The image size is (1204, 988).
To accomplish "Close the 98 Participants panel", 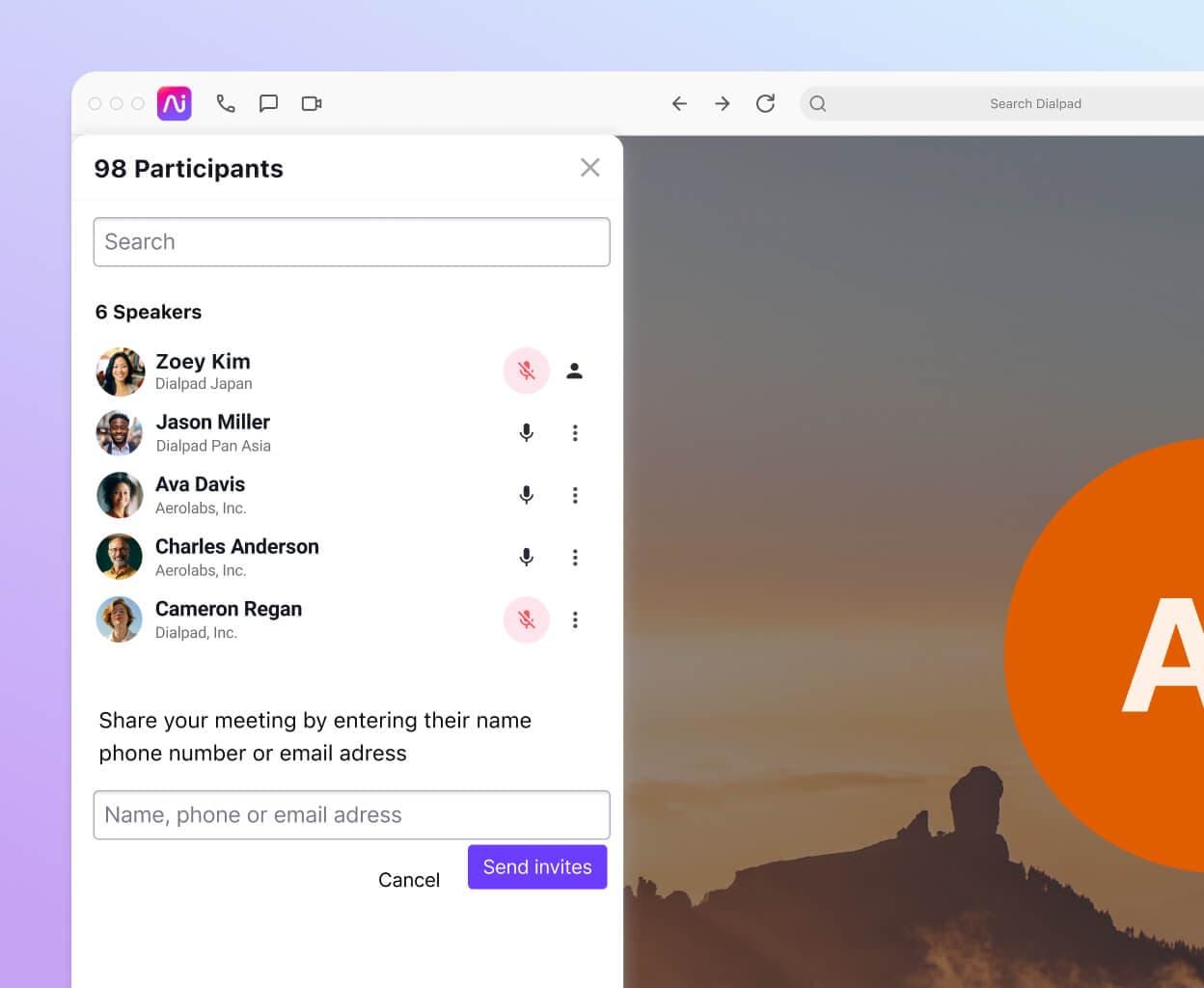I will coord(590,167).
